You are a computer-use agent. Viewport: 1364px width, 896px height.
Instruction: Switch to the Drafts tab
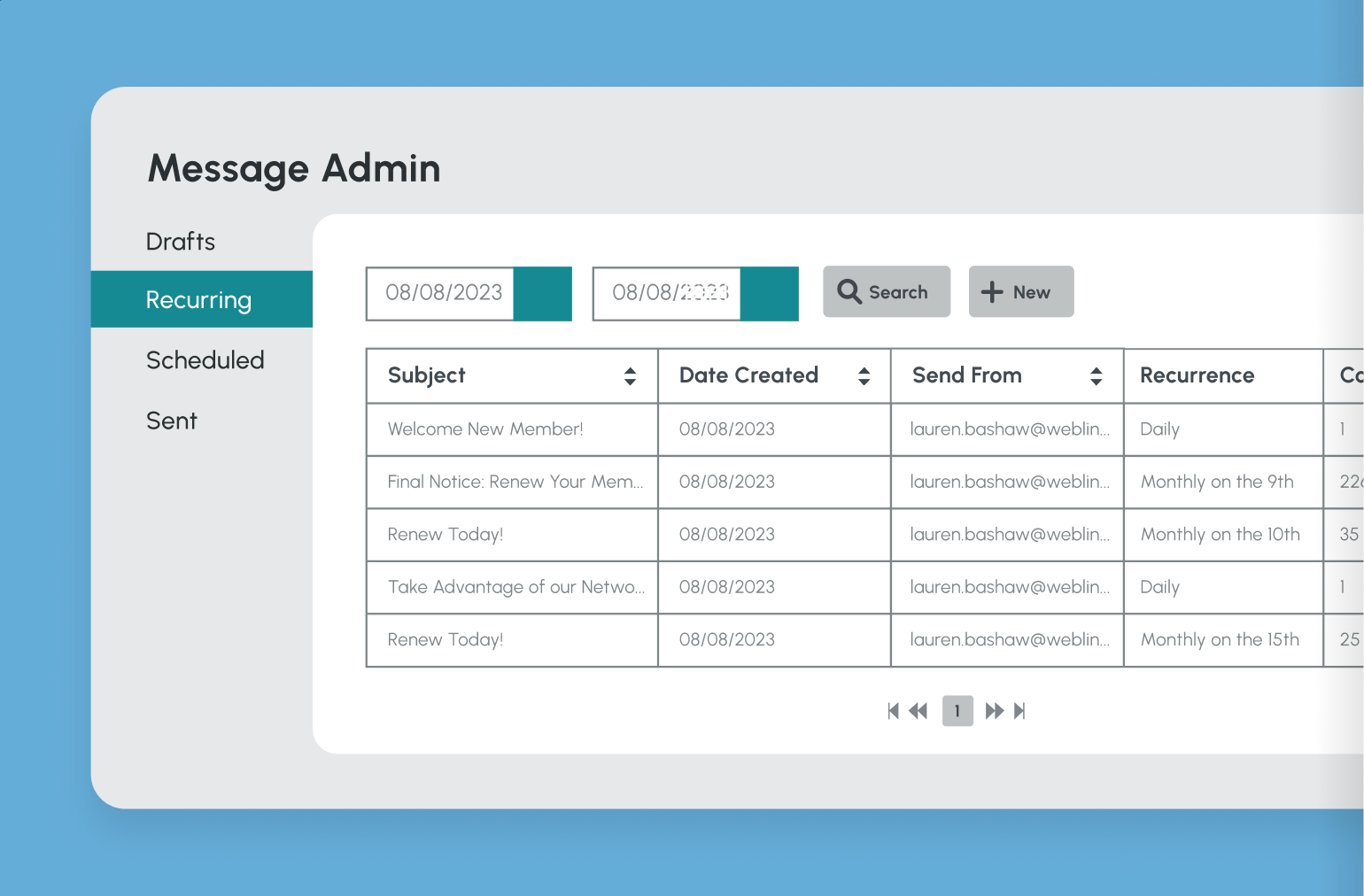pyautogui.click(x=180, y=241)
